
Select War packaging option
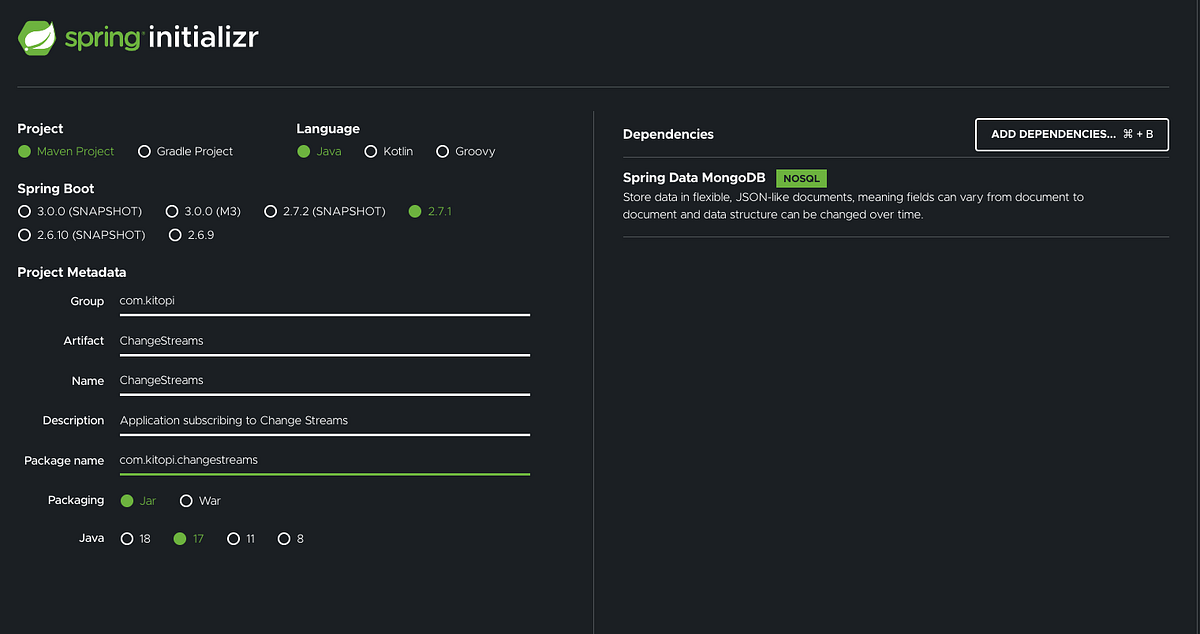187,501
